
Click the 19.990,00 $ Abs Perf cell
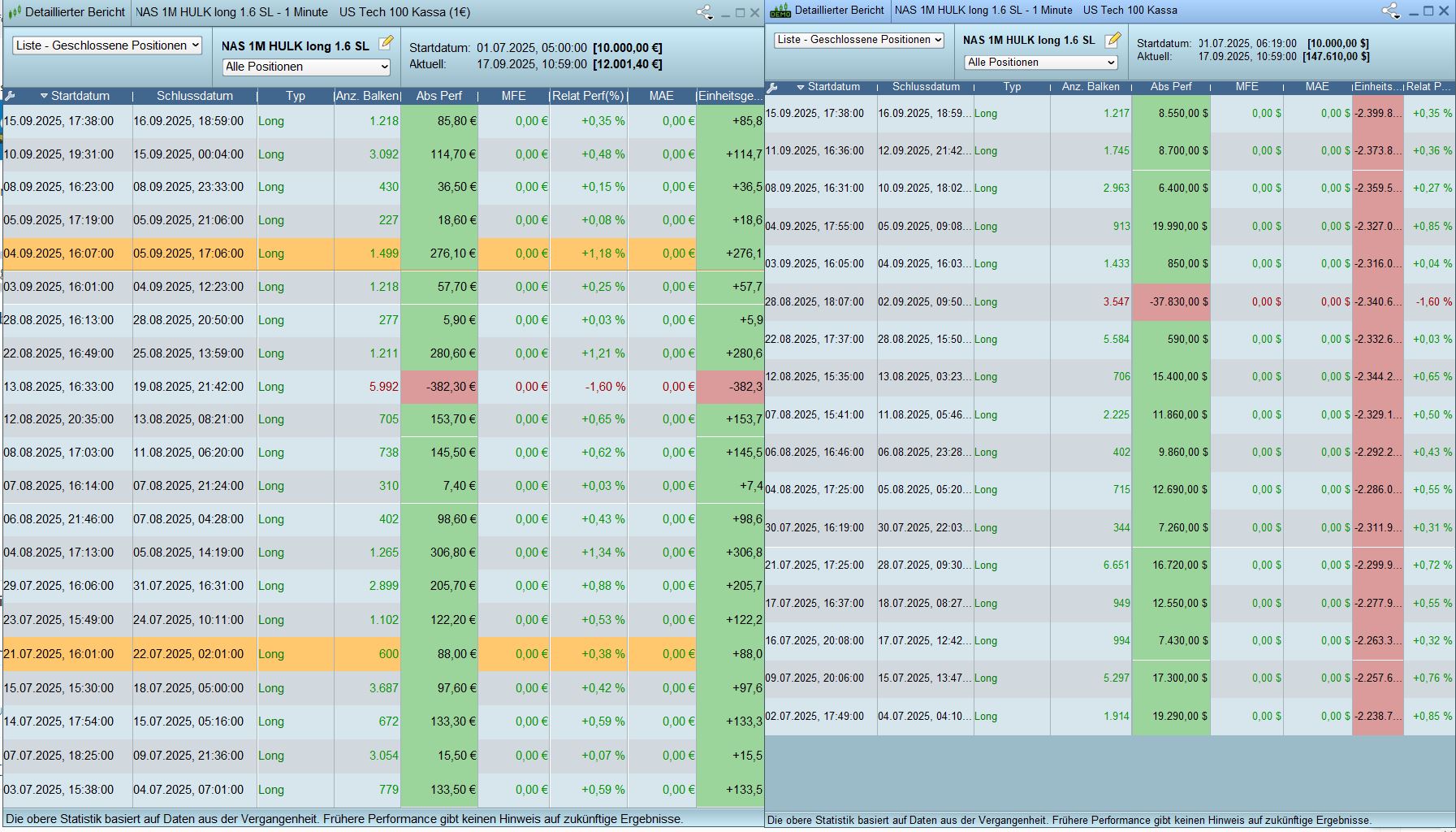(x=1171, y=226)
